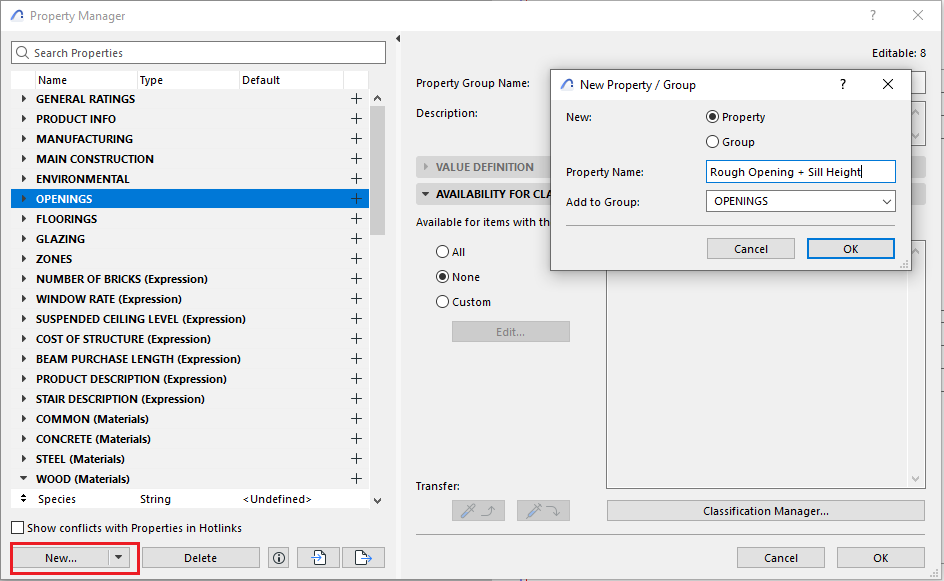Click plus icon on selected OPENINGS row

356,199
